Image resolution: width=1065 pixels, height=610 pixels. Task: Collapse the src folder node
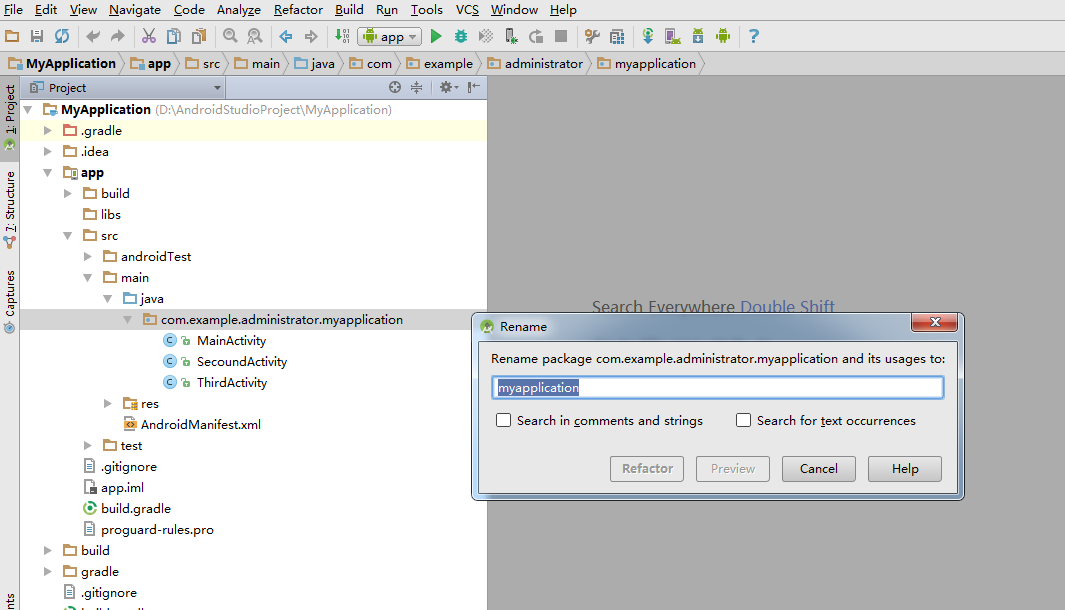point(67,236)
